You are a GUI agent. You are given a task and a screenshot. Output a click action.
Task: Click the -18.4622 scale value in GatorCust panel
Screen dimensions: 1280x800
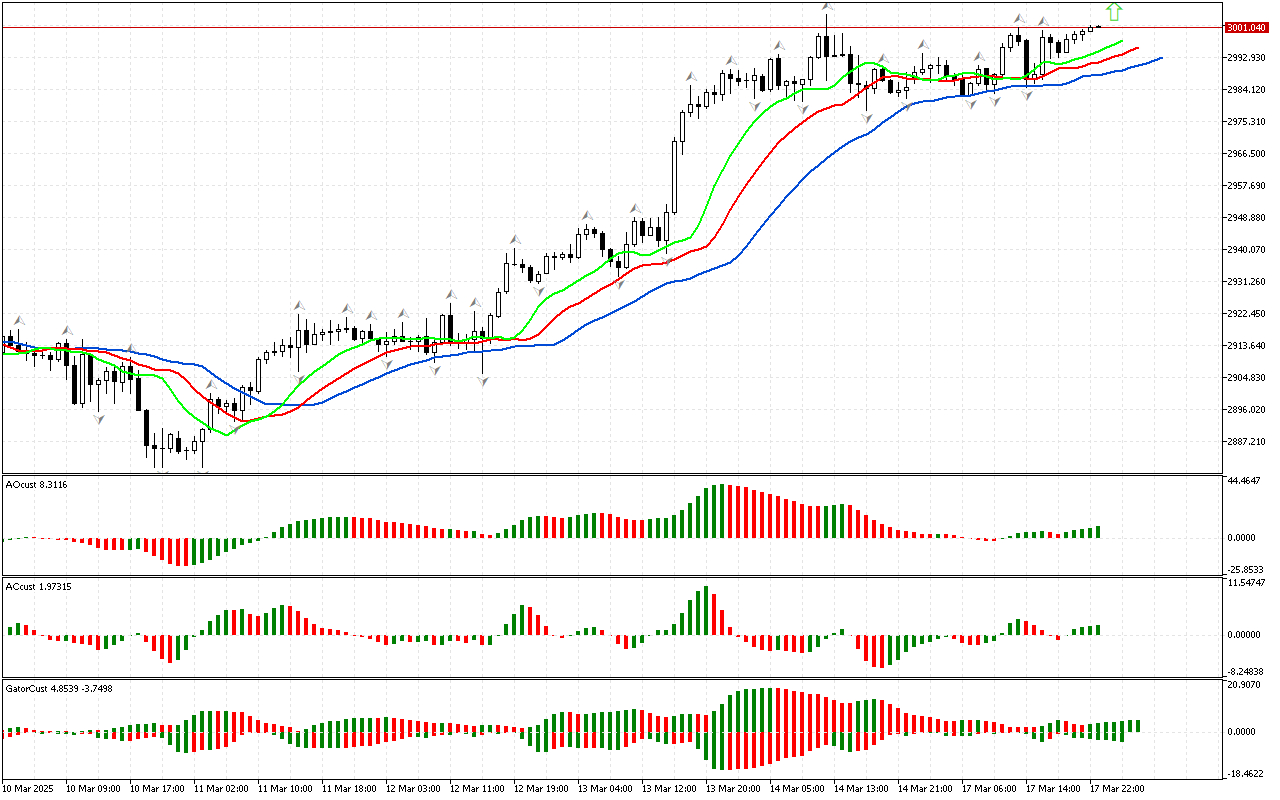point(1247,774)
